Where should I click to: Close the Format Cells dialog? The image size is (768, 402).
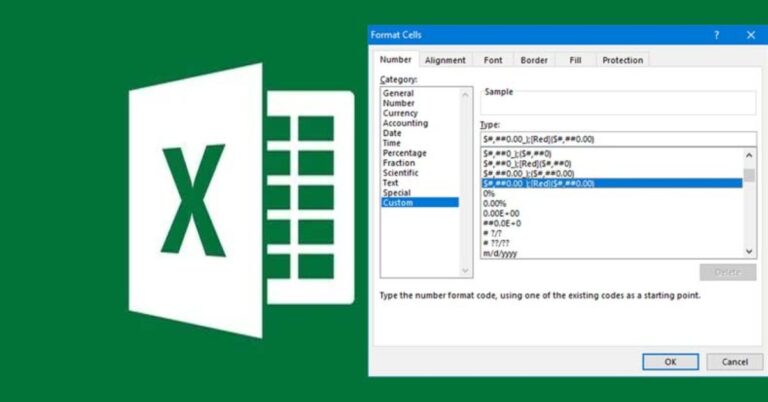click(x=751, y=35)
